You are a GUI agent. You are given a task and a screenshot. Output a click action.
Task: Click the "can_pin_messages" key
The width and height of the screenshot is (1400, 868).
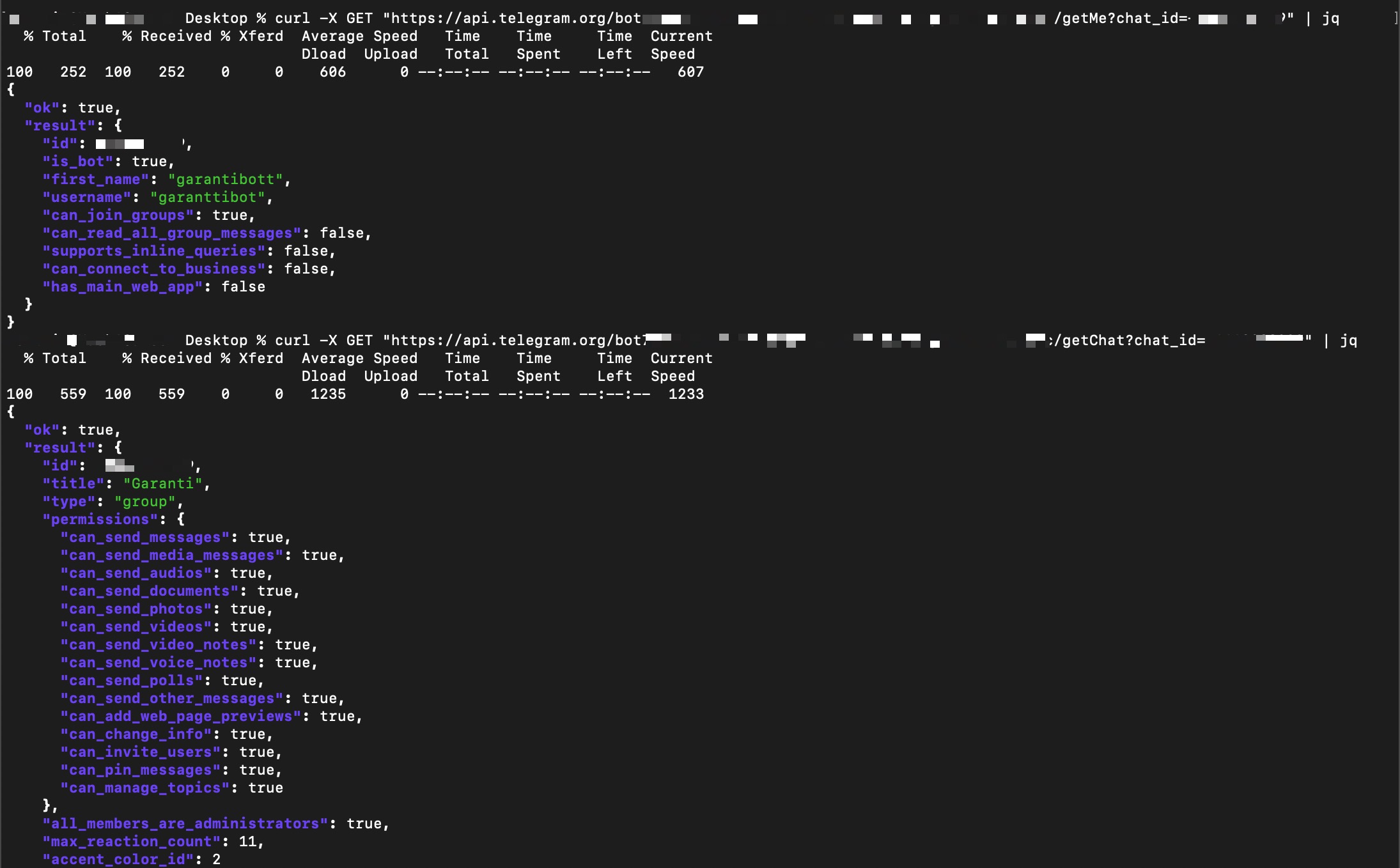(140, 770)
